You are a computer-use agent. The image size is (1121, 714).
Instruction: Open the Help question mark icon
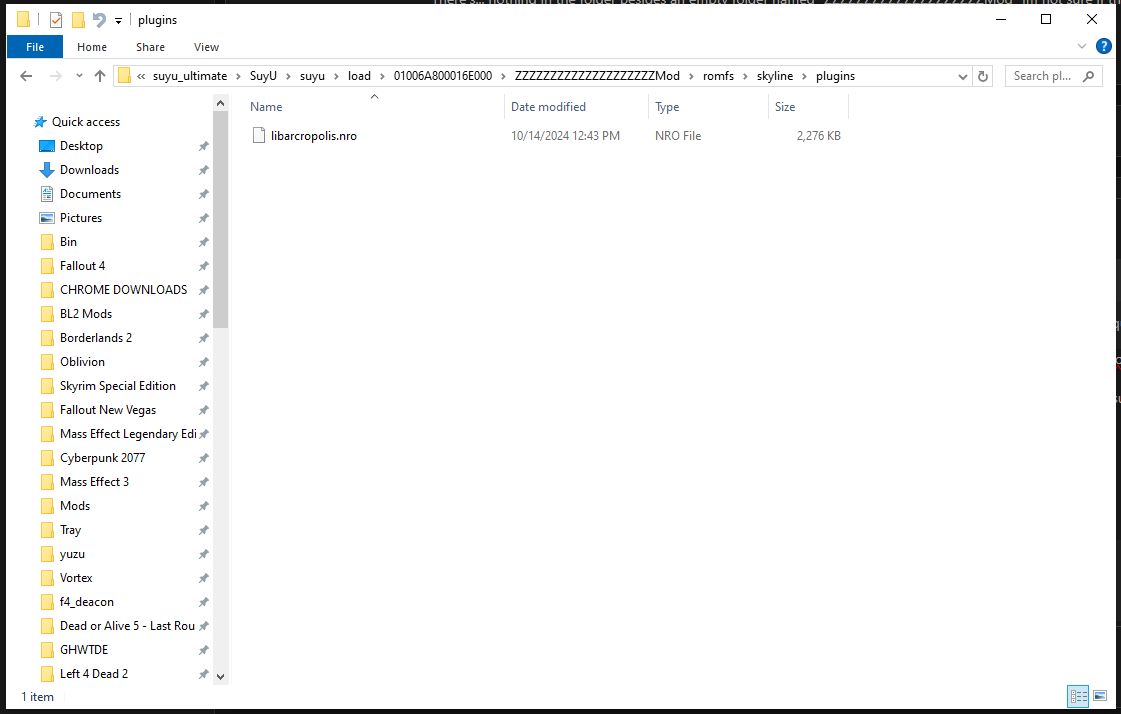point(1103,46)
